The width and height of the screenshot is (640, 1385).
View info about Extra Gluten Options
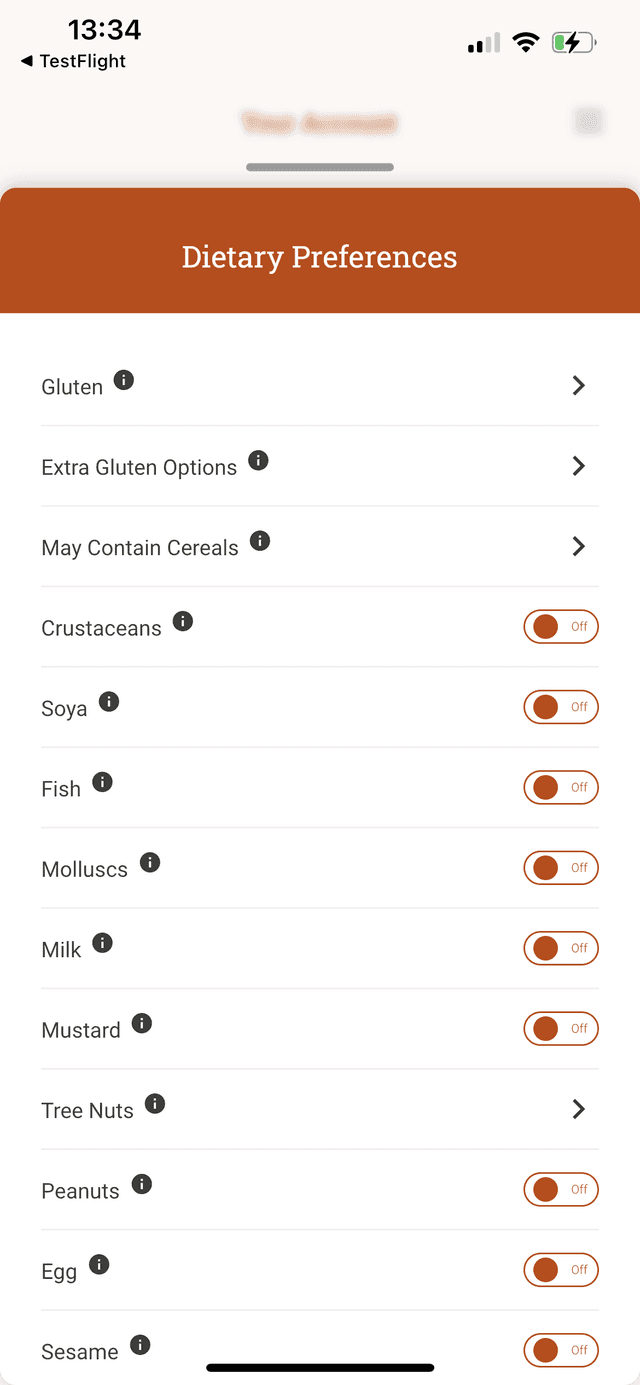[258, 460]
